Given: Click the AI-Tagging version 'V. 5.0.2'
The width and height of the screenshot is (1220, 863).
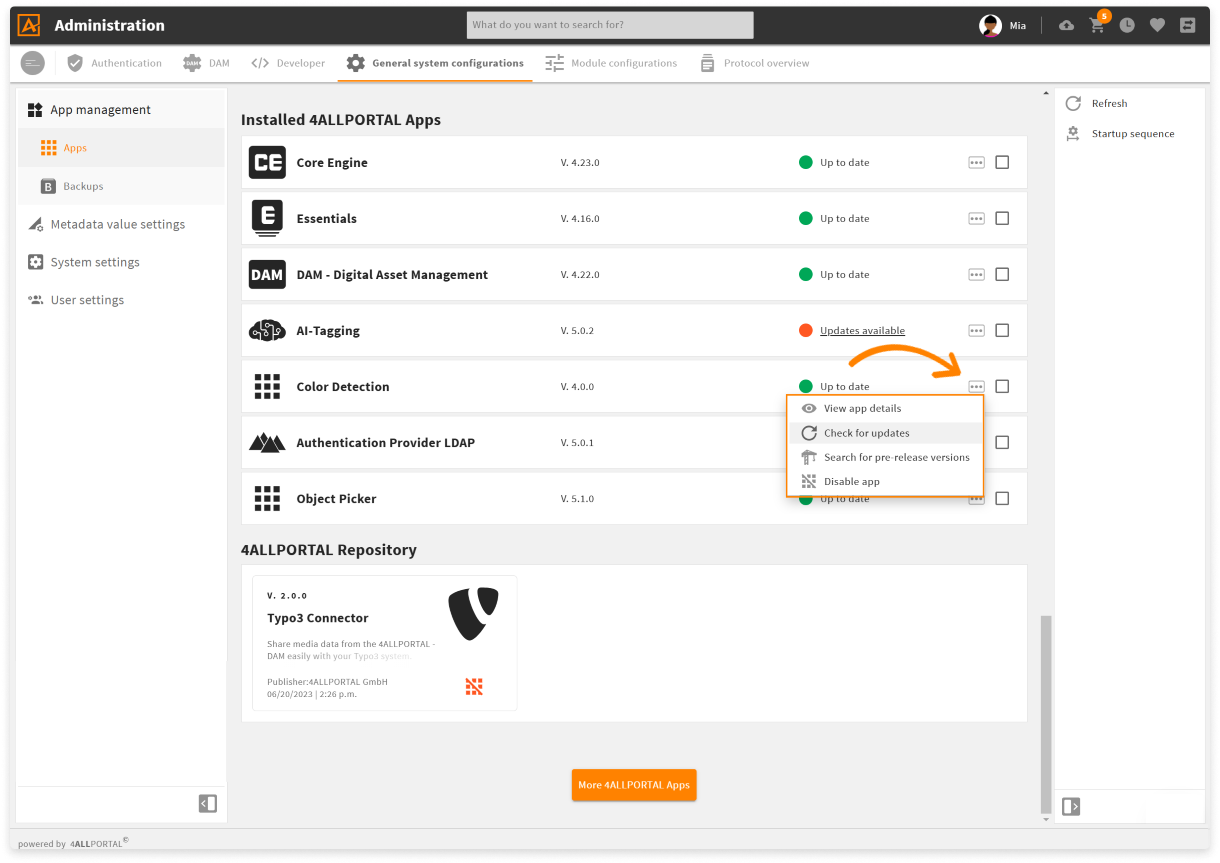Looking at the screenshot, I should 577,331.
